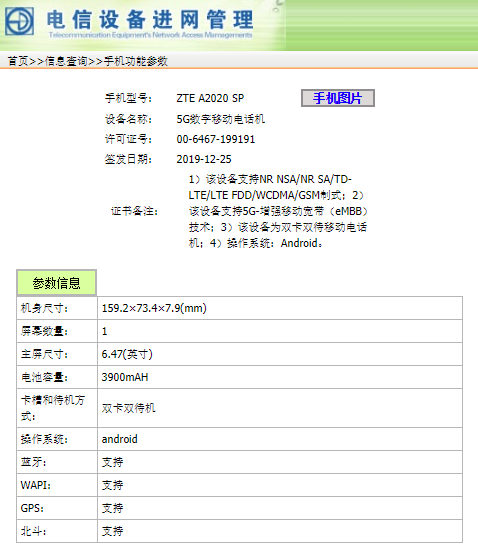Click the 159.2×73.4×7.9(mm) dimensions cell
The image size is (478, 552).
coord(280,308)
